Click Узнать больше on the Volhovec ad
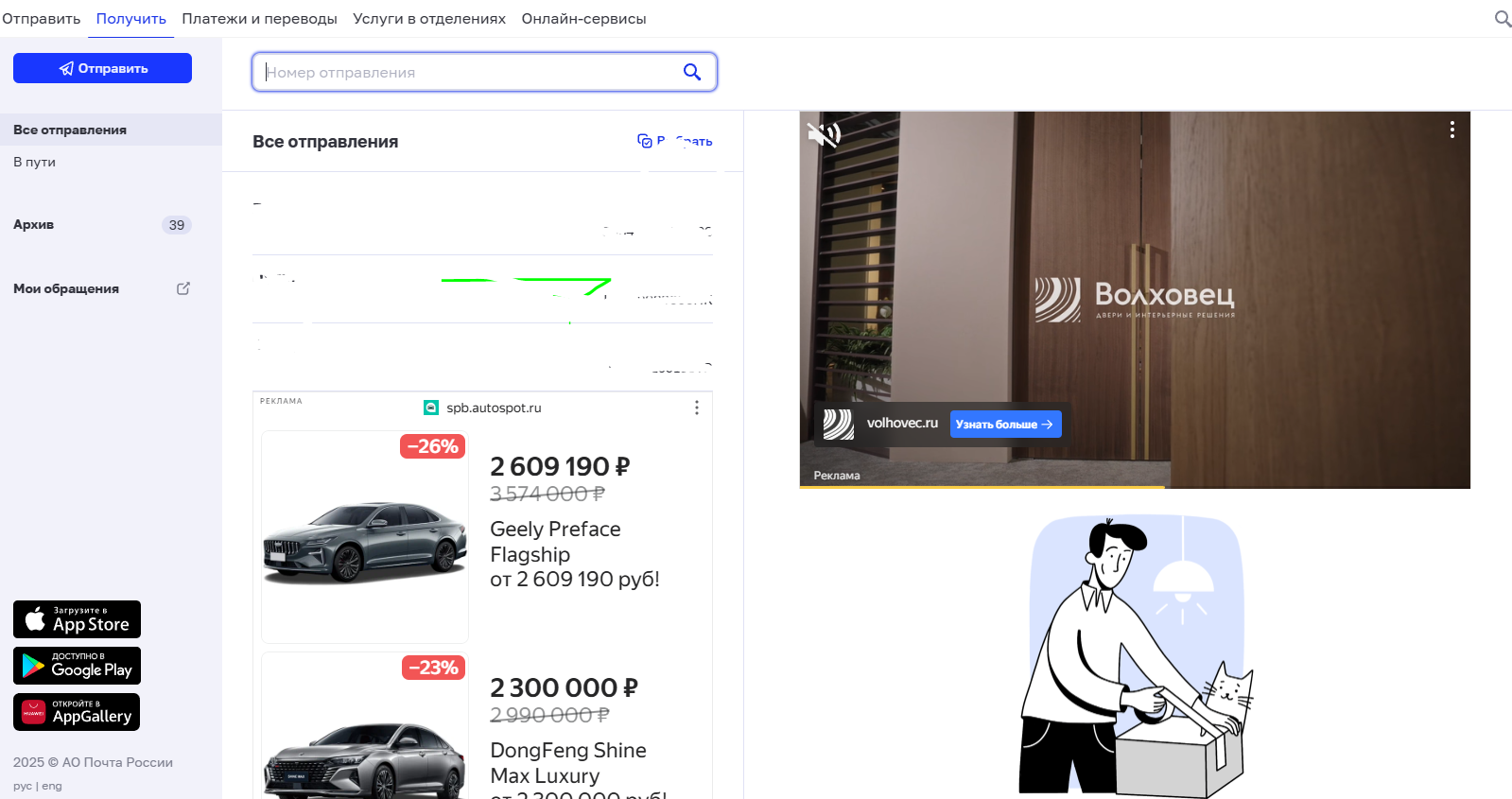Image resolution: width=1512 pixels, height=799 pixels. click(1004, 425)
